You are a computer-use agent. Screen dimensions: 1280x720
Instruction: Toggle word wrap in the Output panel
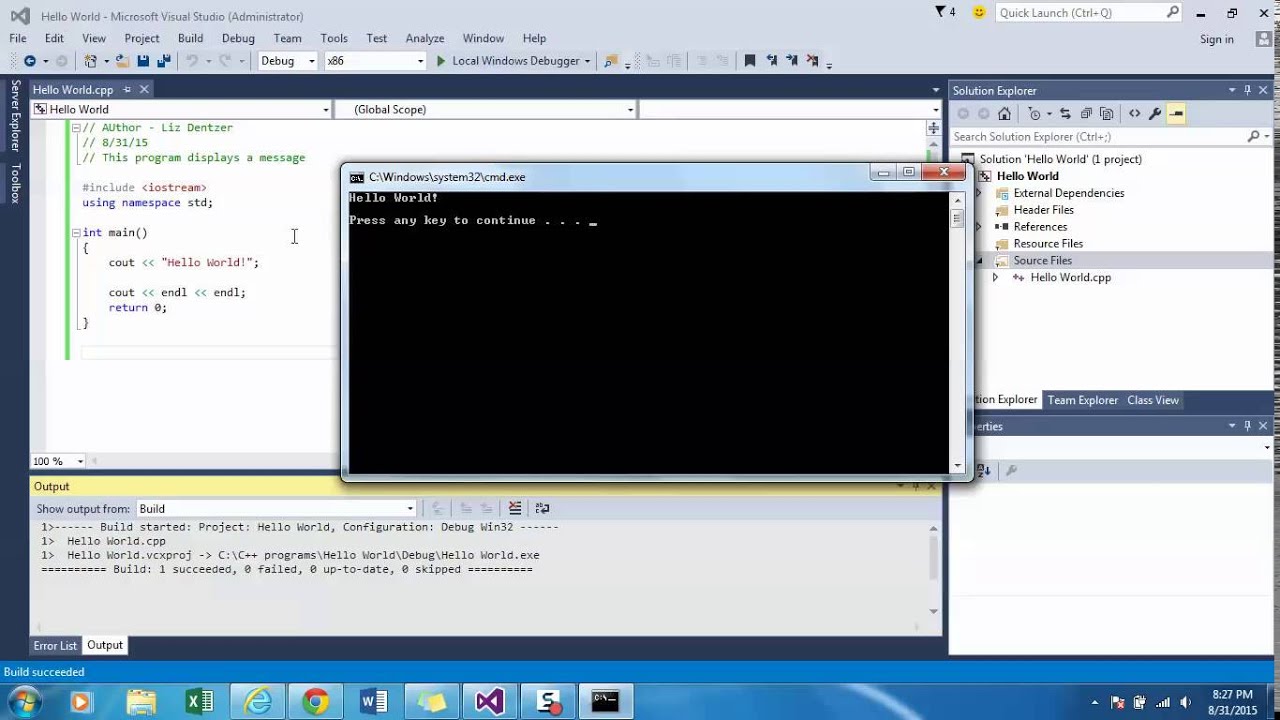pyautogui.click(x=543, y=508)
